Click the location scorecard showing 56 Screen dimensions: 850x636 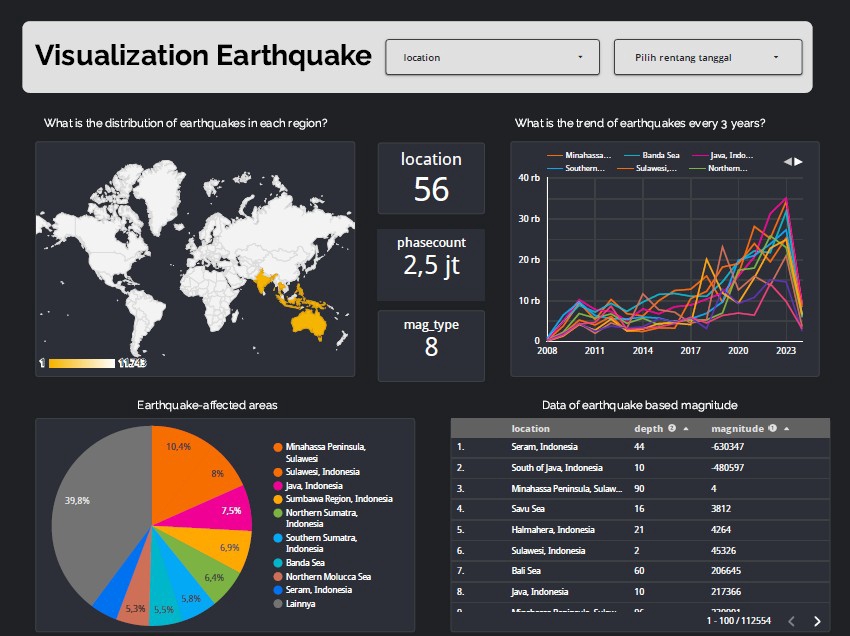pyautogui.click(x=431, y=178)
